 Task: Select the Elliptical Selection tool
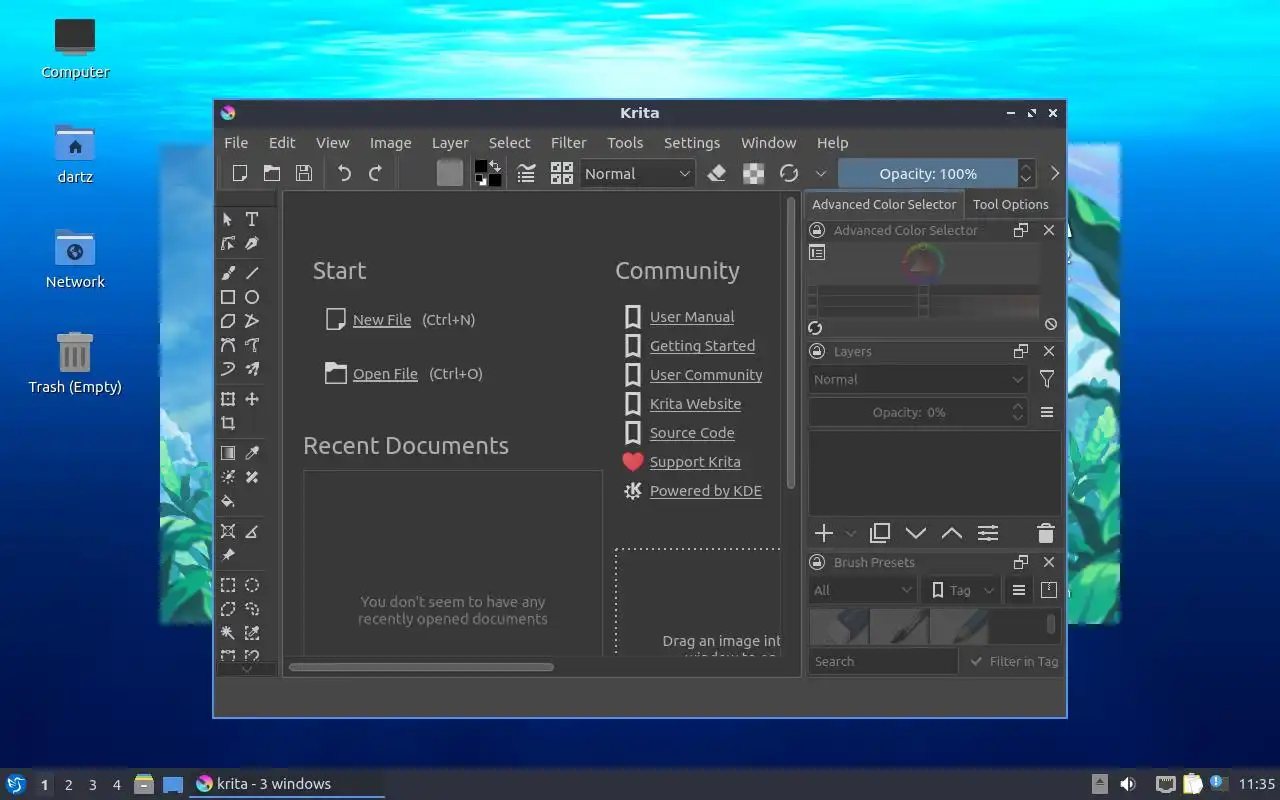pos(252,585)
